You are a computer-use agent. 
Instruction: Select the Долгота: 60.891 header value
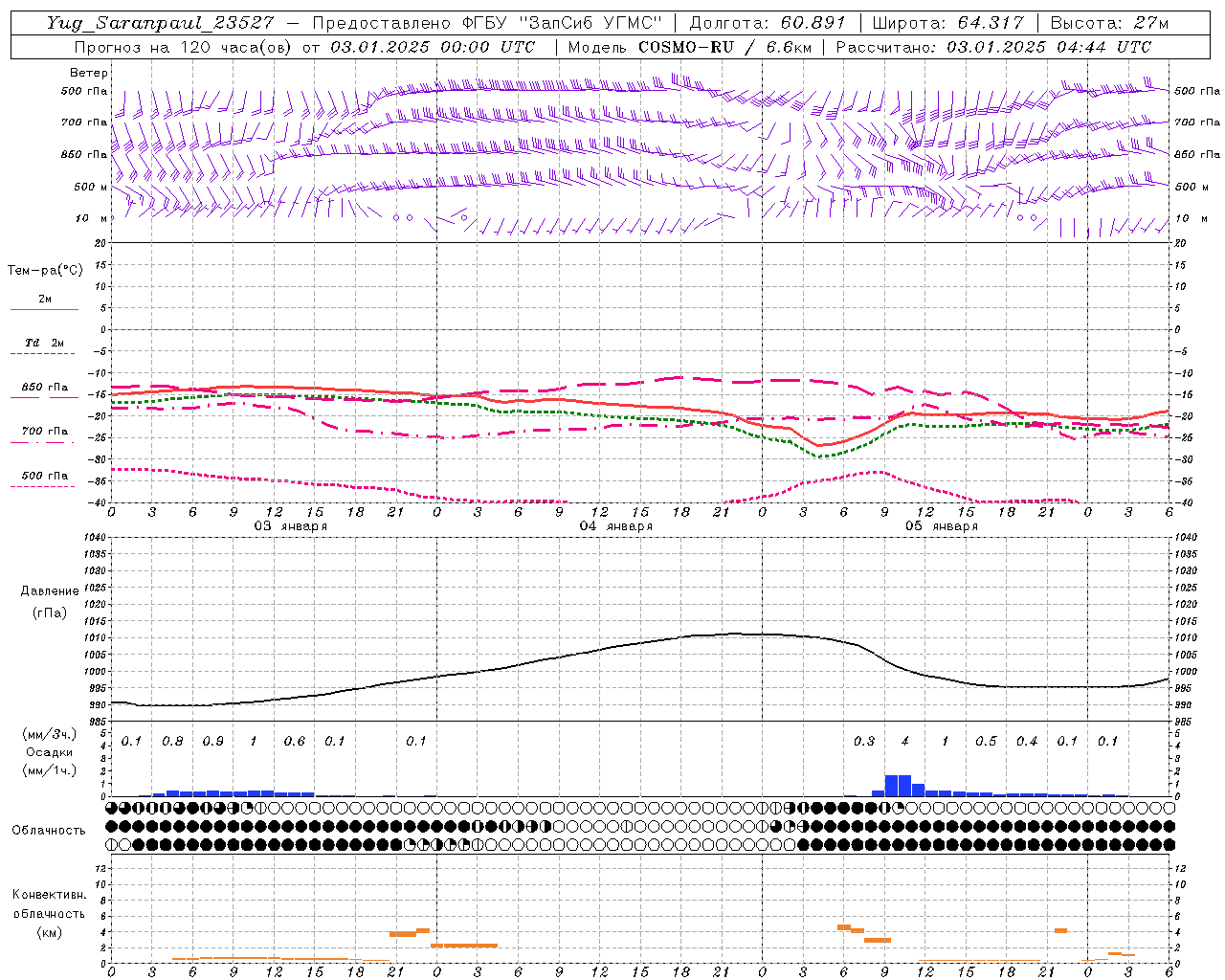[x=767, y=23]
